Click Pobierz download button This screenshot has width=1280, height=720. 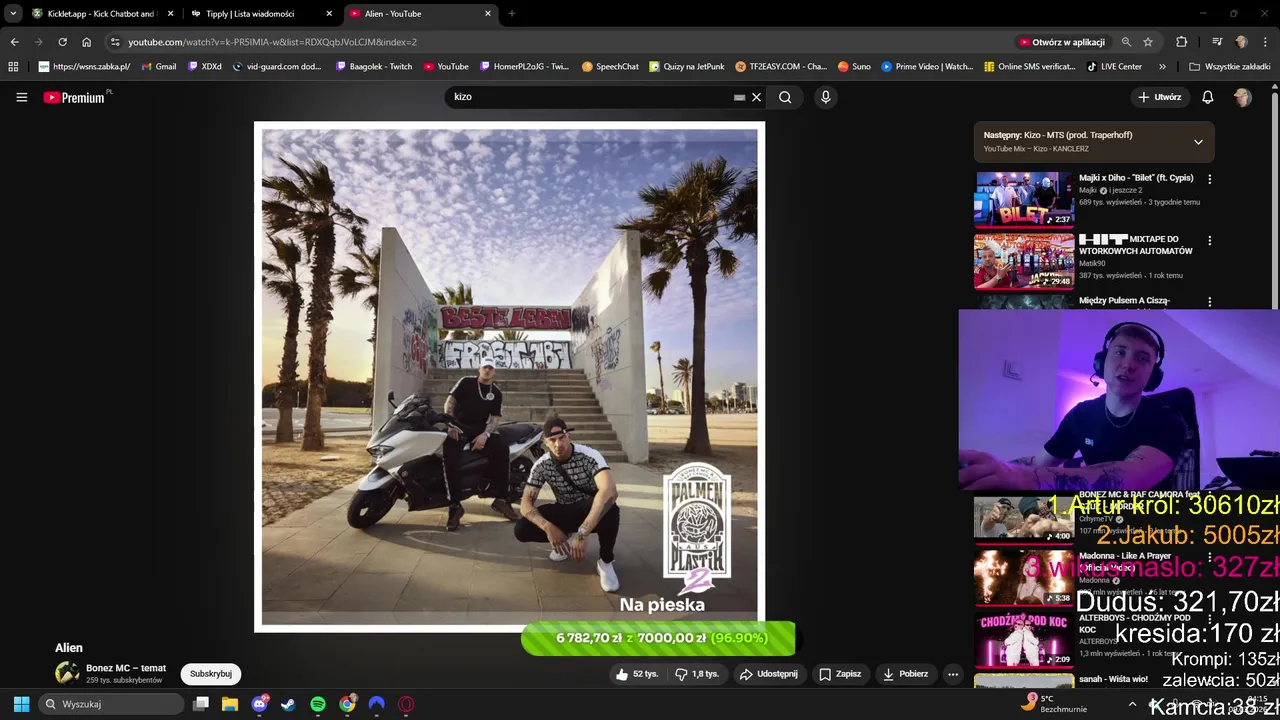coord(905,674)
